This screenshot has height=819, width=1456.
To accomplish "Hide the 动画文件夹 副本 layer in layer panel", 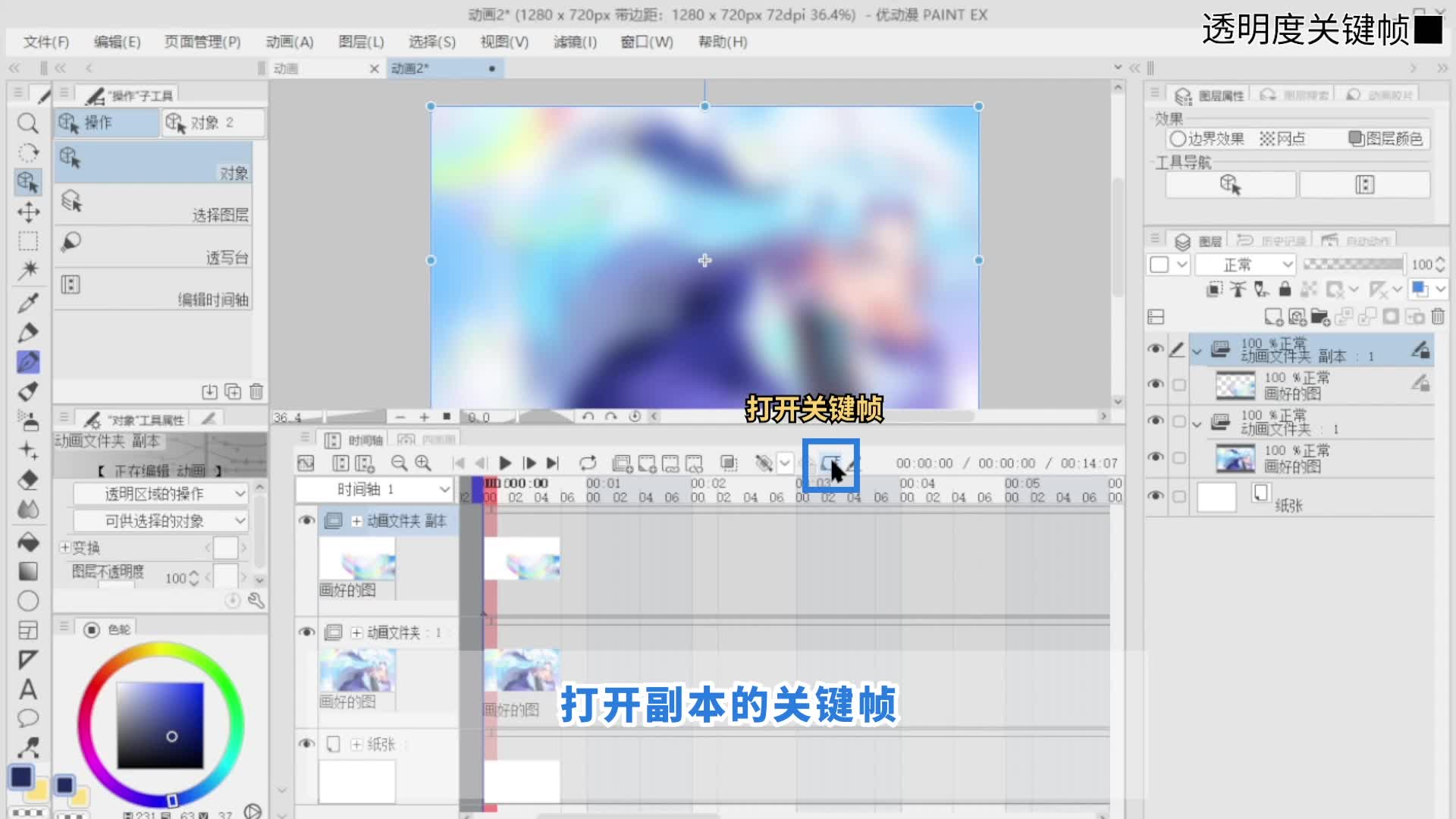I will coord(1156,349).
